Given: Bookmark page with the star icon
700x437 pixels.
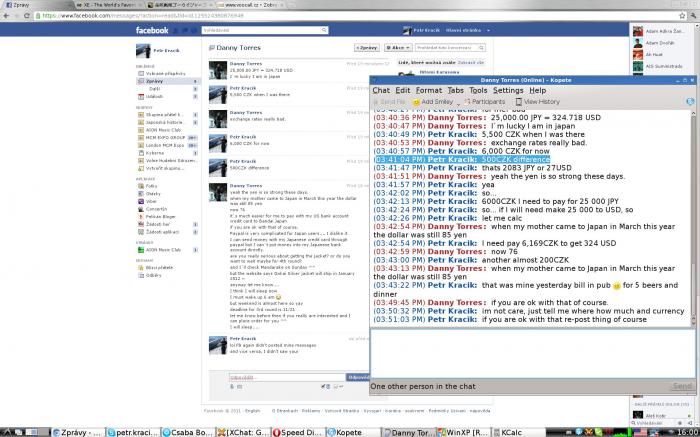Looking at the screenshot, I should click(682, 16).
